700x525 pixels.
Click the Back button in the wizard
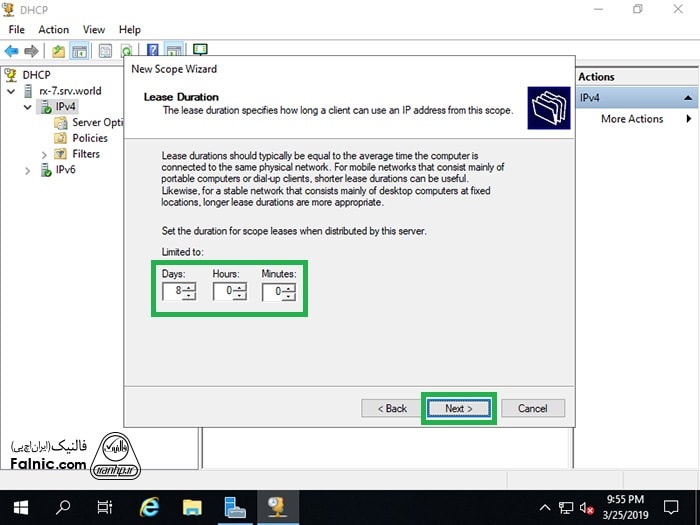(391, 408)
